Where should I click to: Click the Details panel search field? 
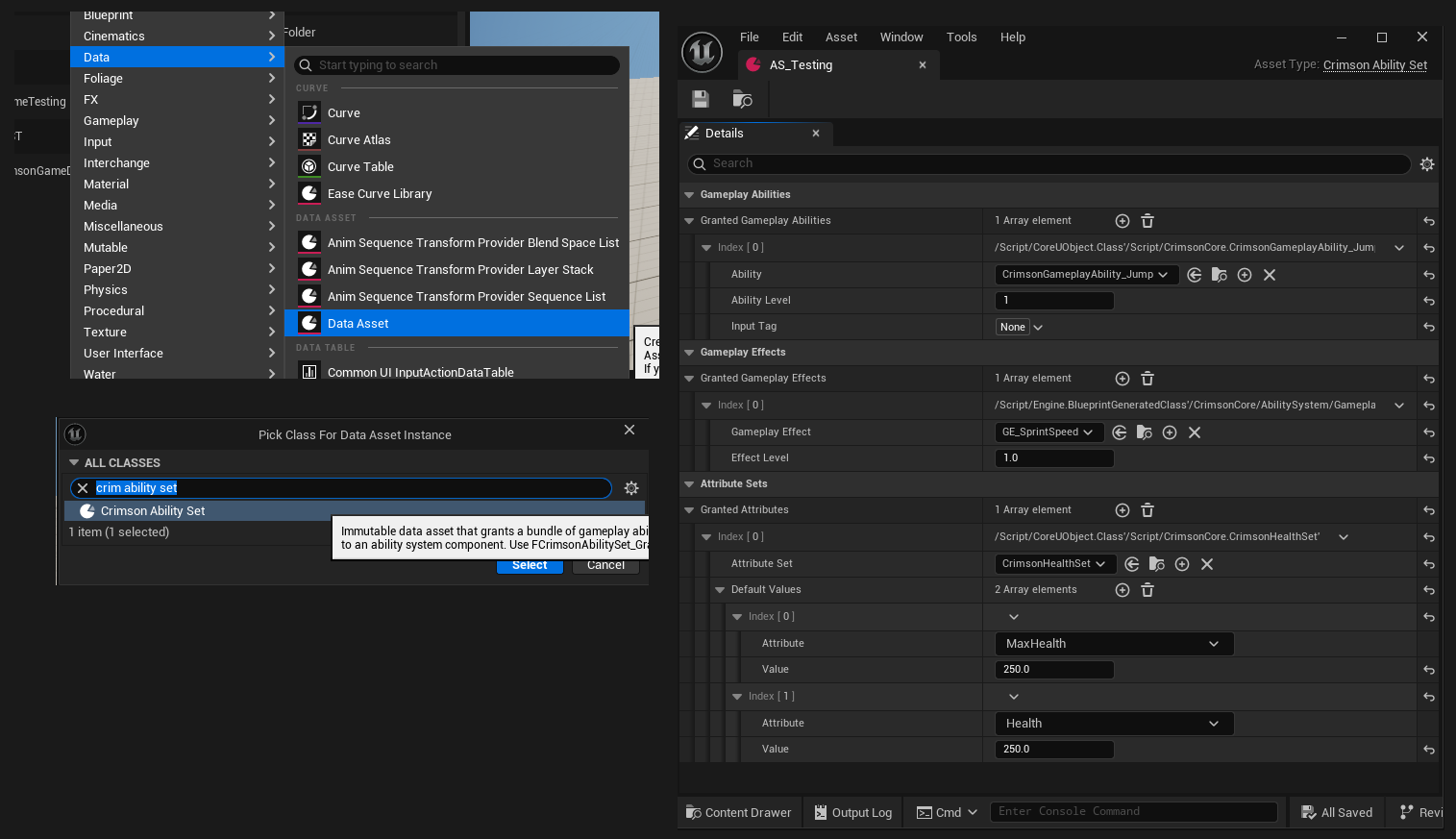[x=1049, y=164]
